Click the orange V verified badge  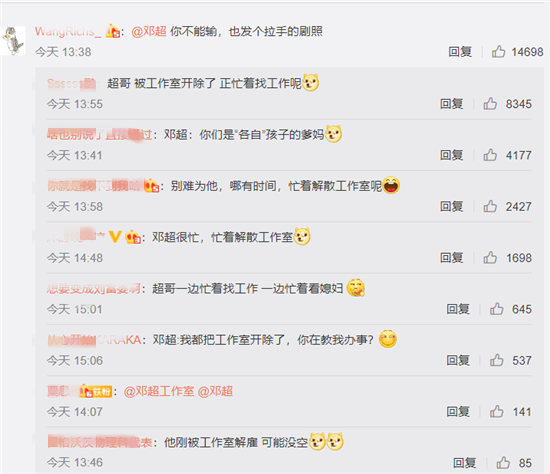tap(115, 237)
